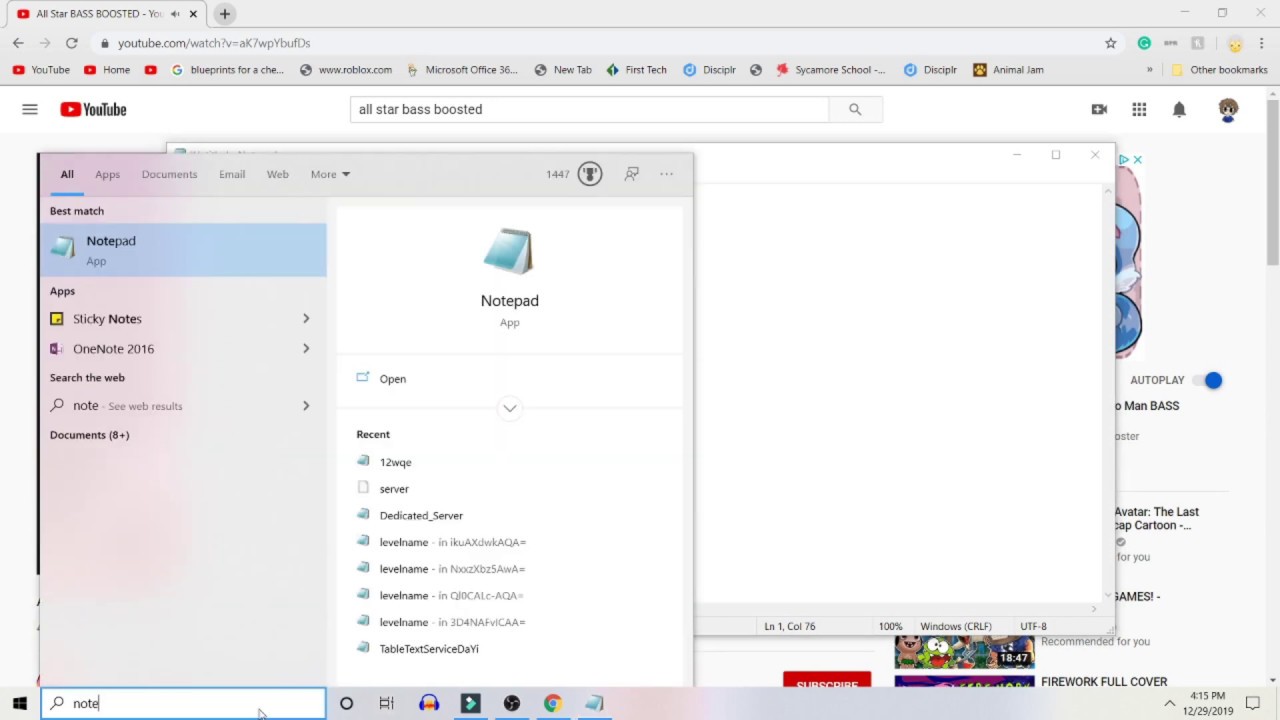Open the headphones app on taskbar
1280x720 pixels.
click(x=429, y=703)
